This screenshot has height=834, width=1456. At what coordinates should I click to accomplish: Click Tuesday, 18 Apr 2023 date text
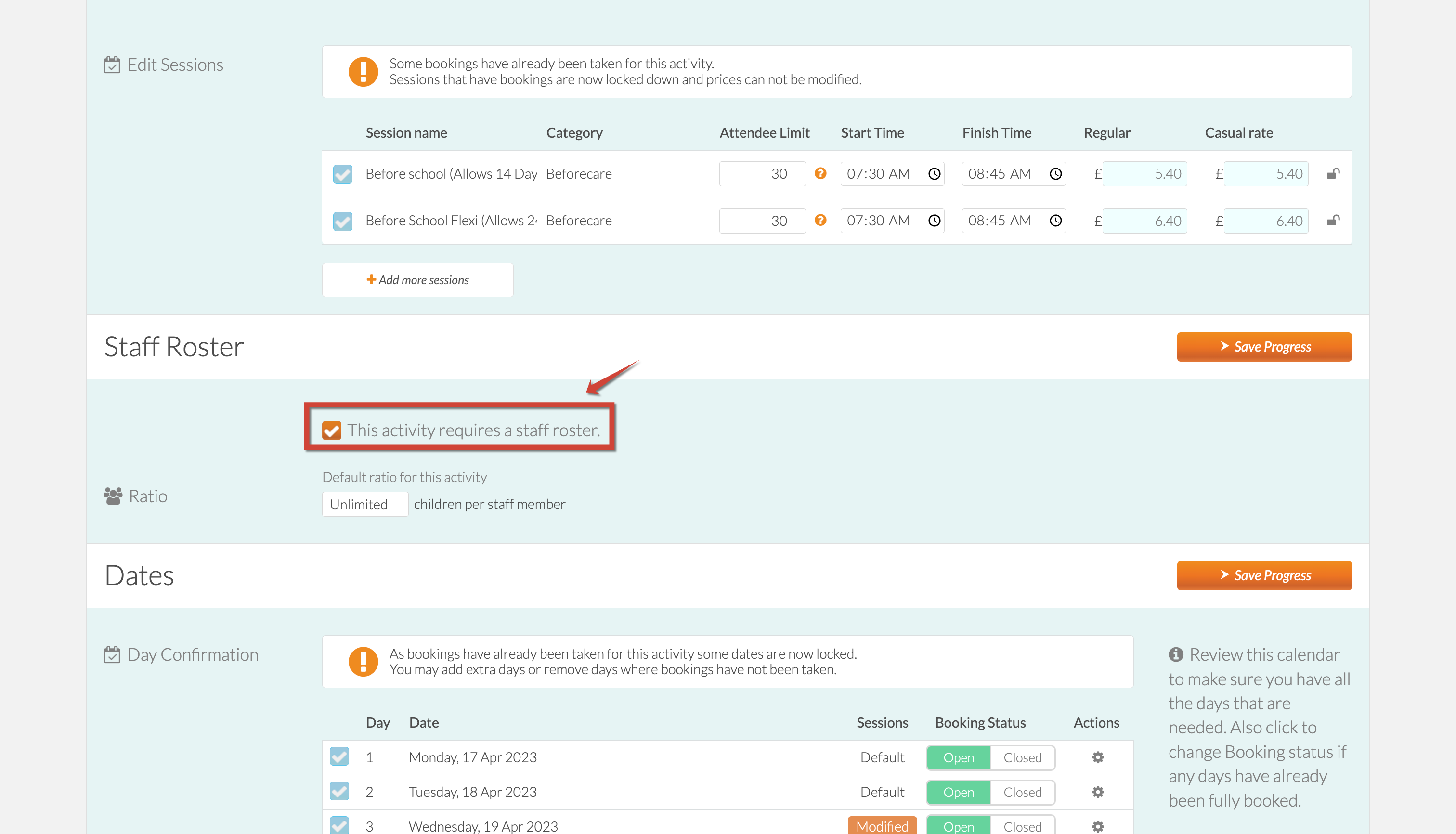coord(472,792)
